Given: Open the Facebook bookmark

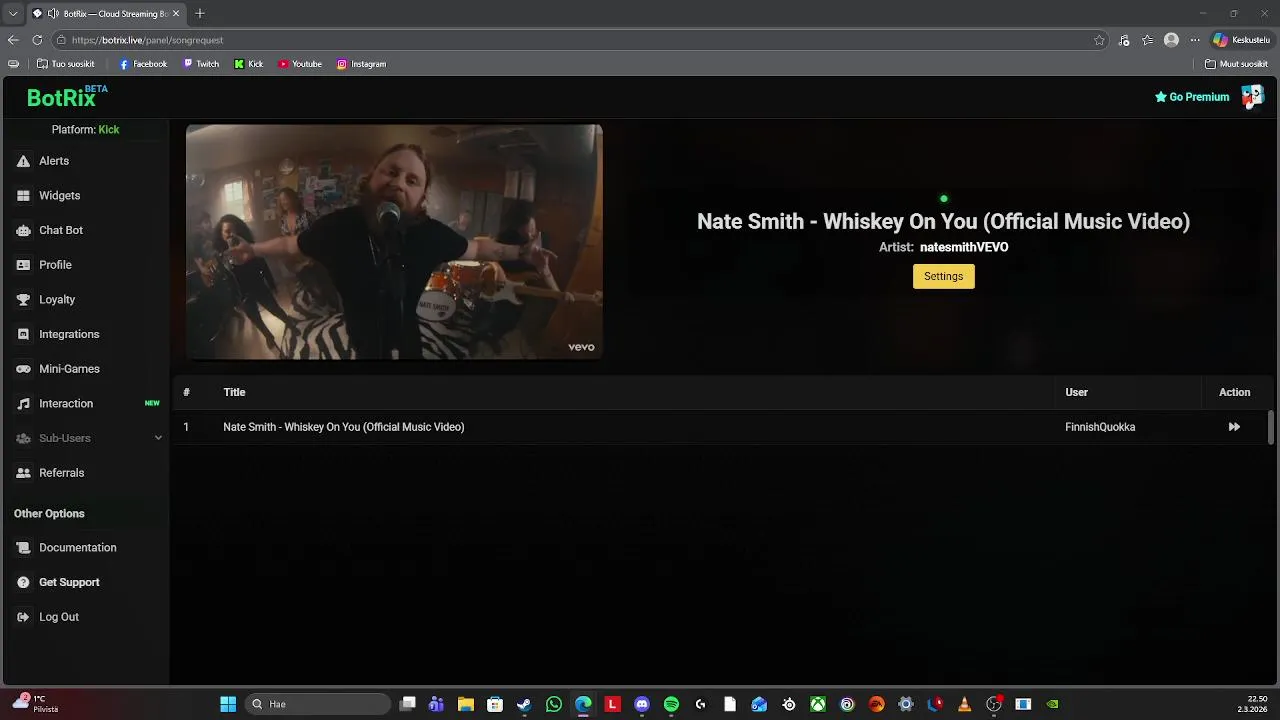Looking at the screenshot, I should coord(143,64).
